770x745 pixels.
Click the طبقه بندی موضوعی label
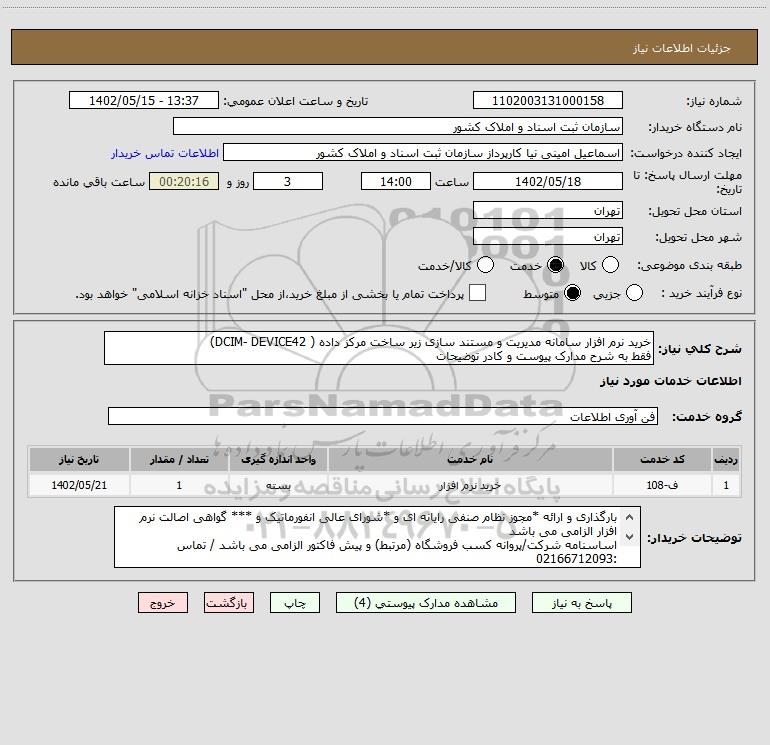click(x=689, y=266)
